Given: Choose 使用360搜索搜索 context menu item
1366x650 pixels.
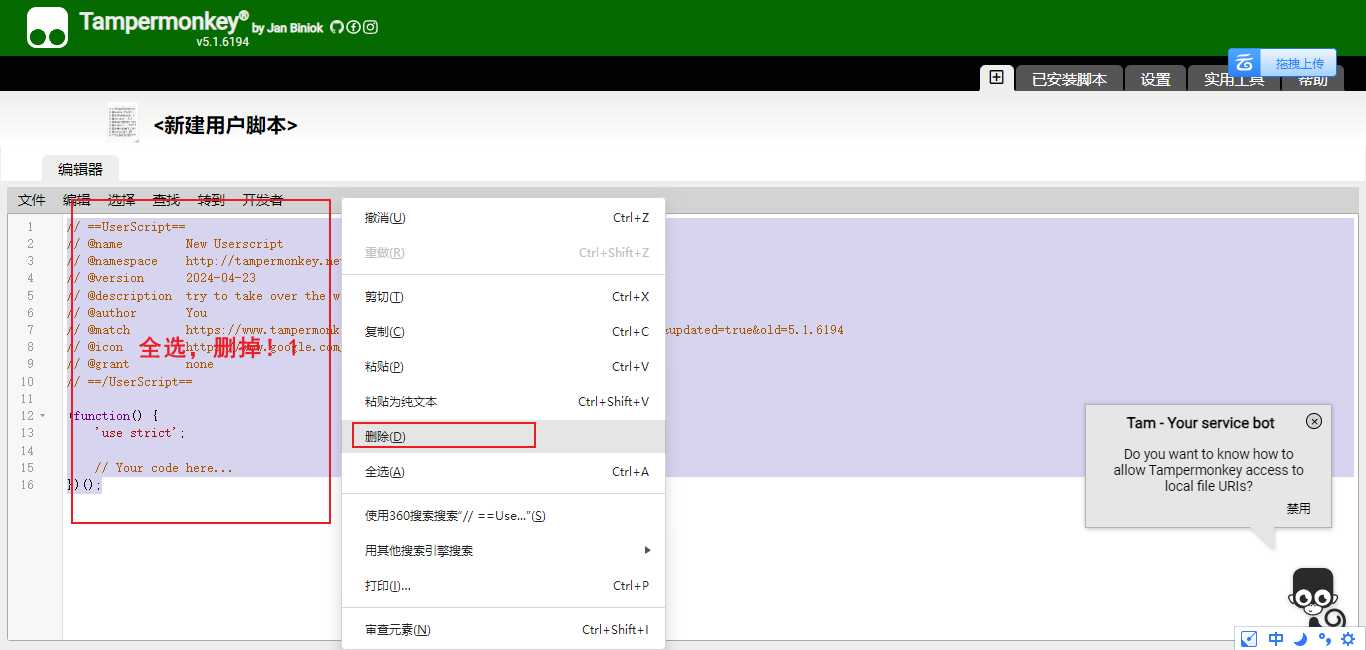Looking at the screenshot, I should [x=503, y=516].
